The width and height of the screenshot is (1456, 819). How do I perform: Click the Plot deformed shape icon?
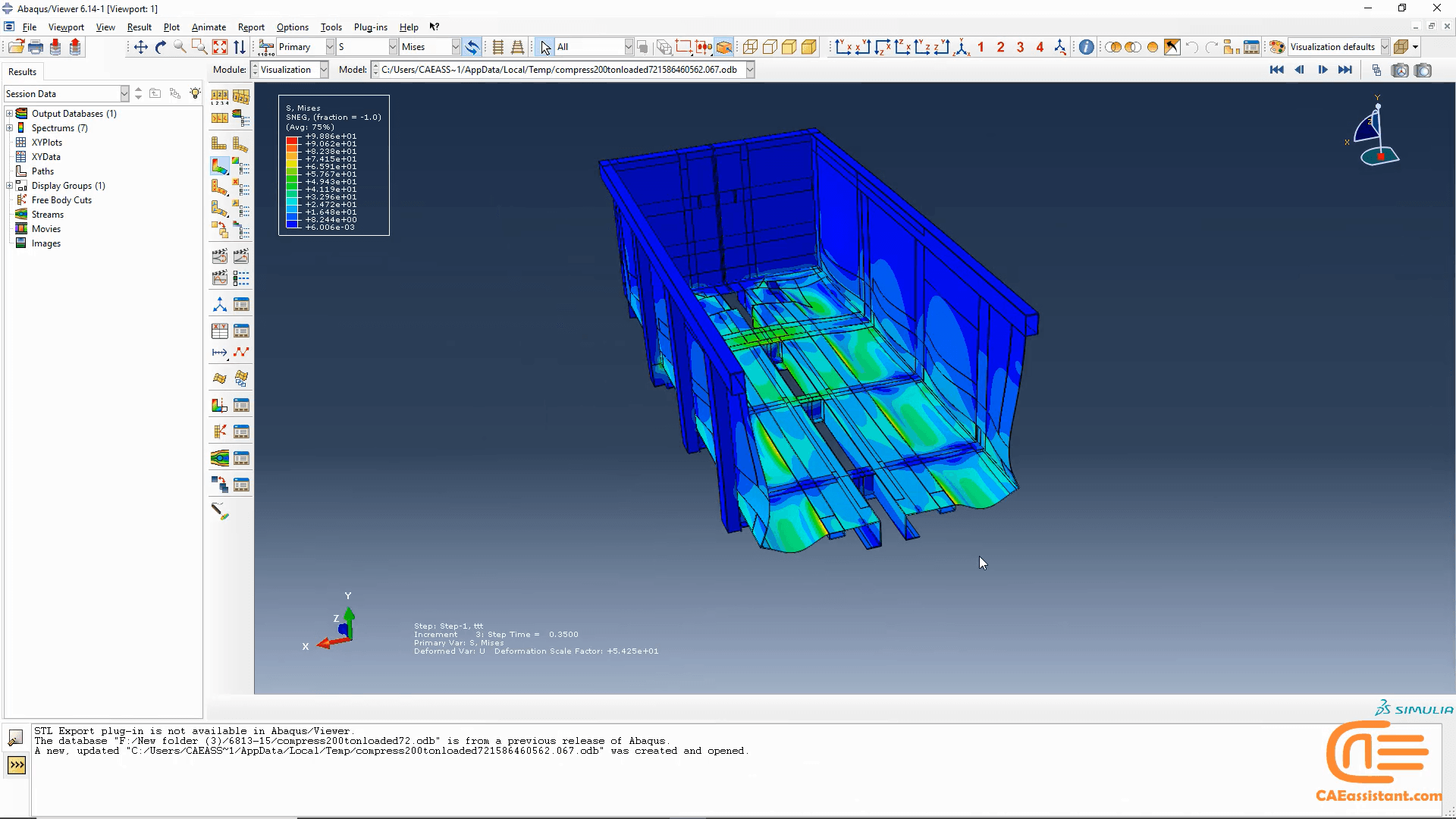pyautogui.click(x=240, y=144)
